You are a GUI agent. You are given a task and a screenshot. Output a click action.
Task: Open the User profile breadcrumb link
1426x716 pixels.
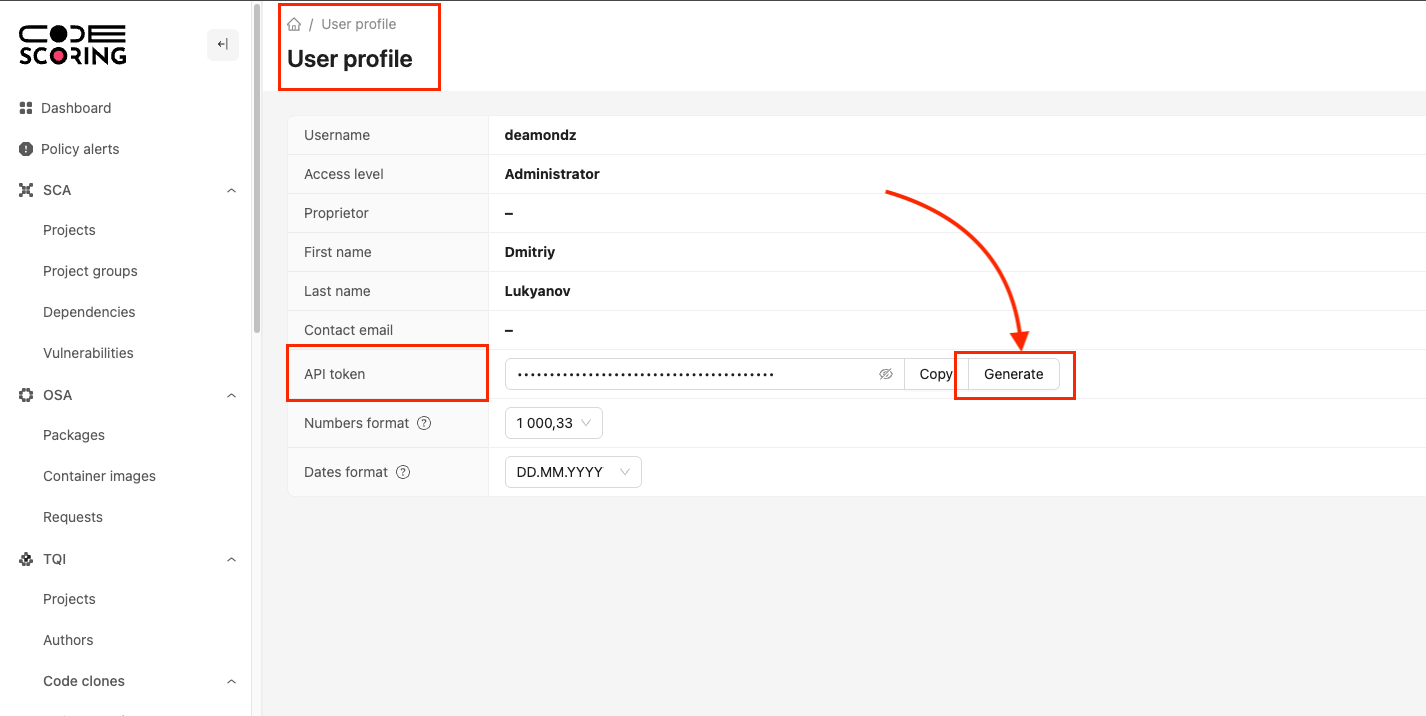(x=359, y=23)
